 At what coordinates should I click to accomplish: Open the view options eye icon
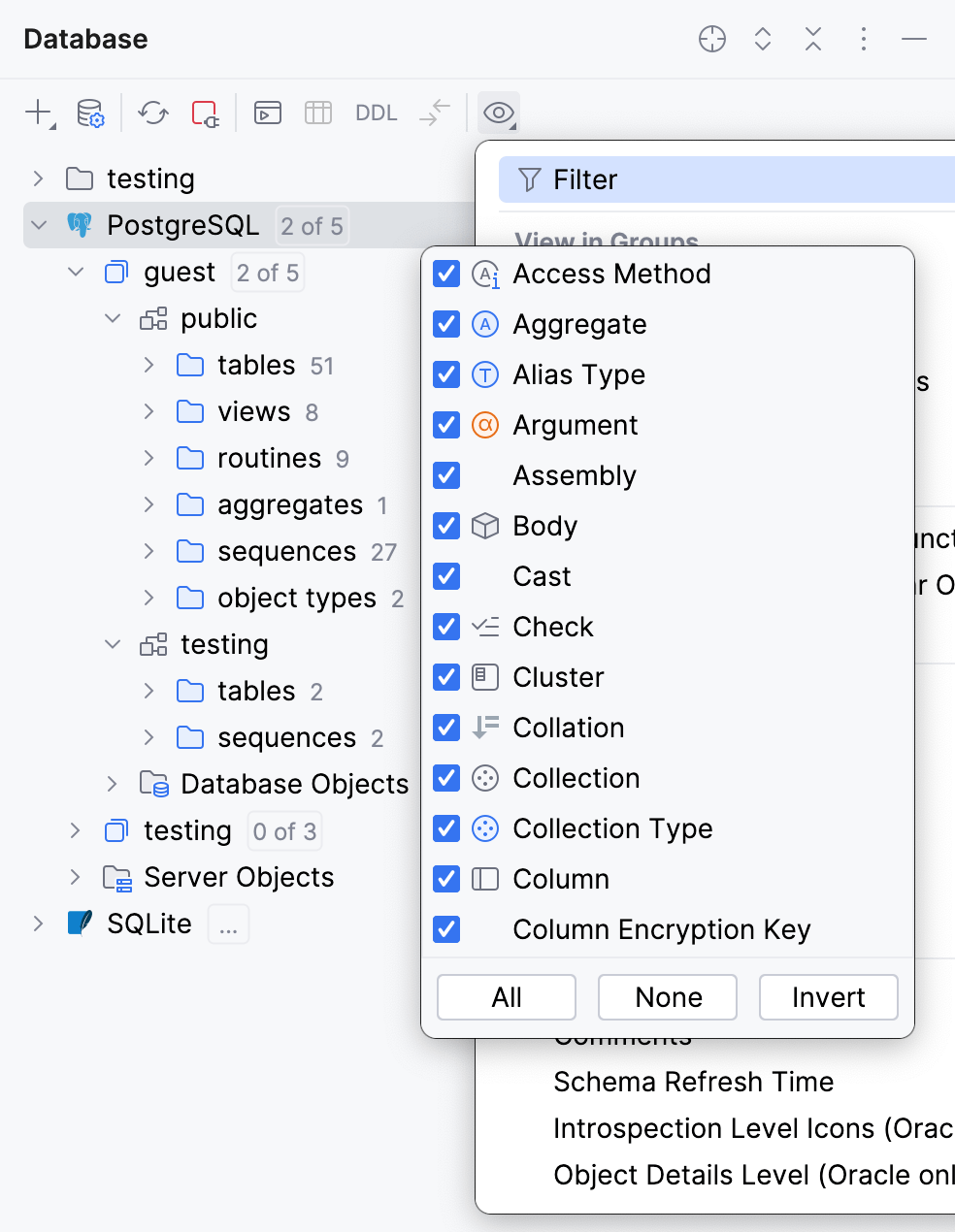[498, 113]
